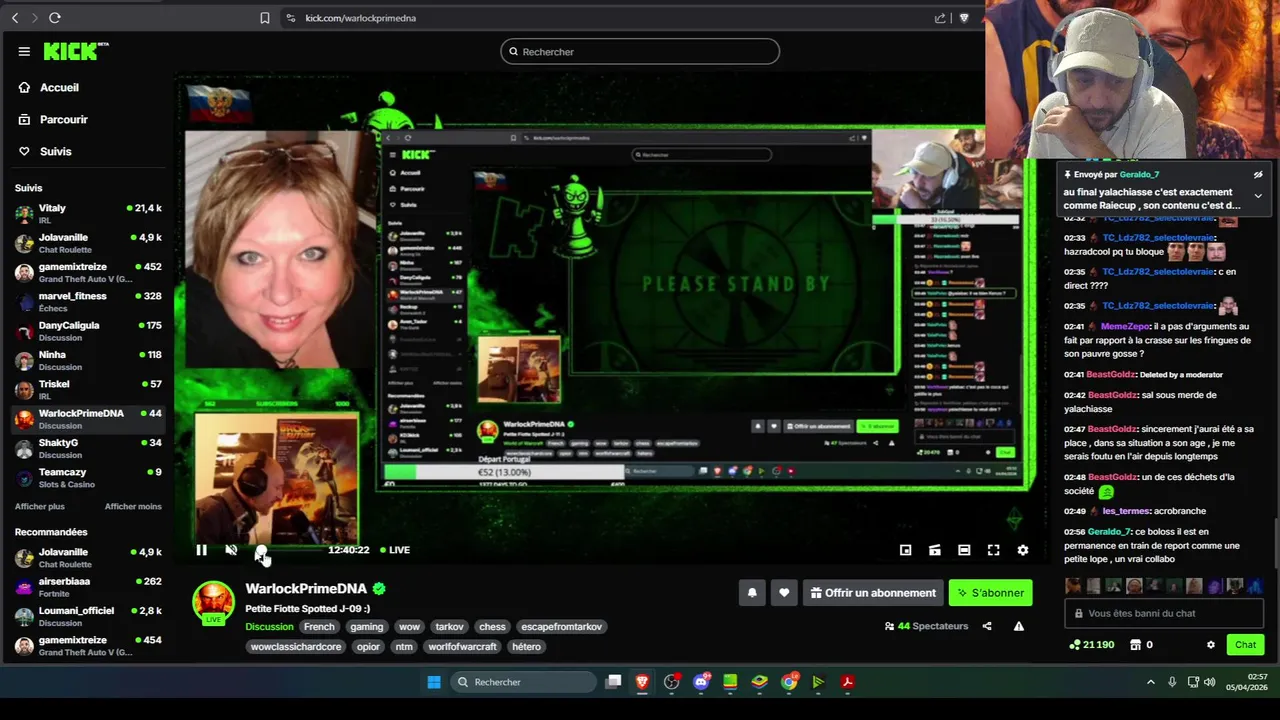Open airserbiaaa recommended channel
This screenshot has height=720, width=1280.
tap(88, 587)
